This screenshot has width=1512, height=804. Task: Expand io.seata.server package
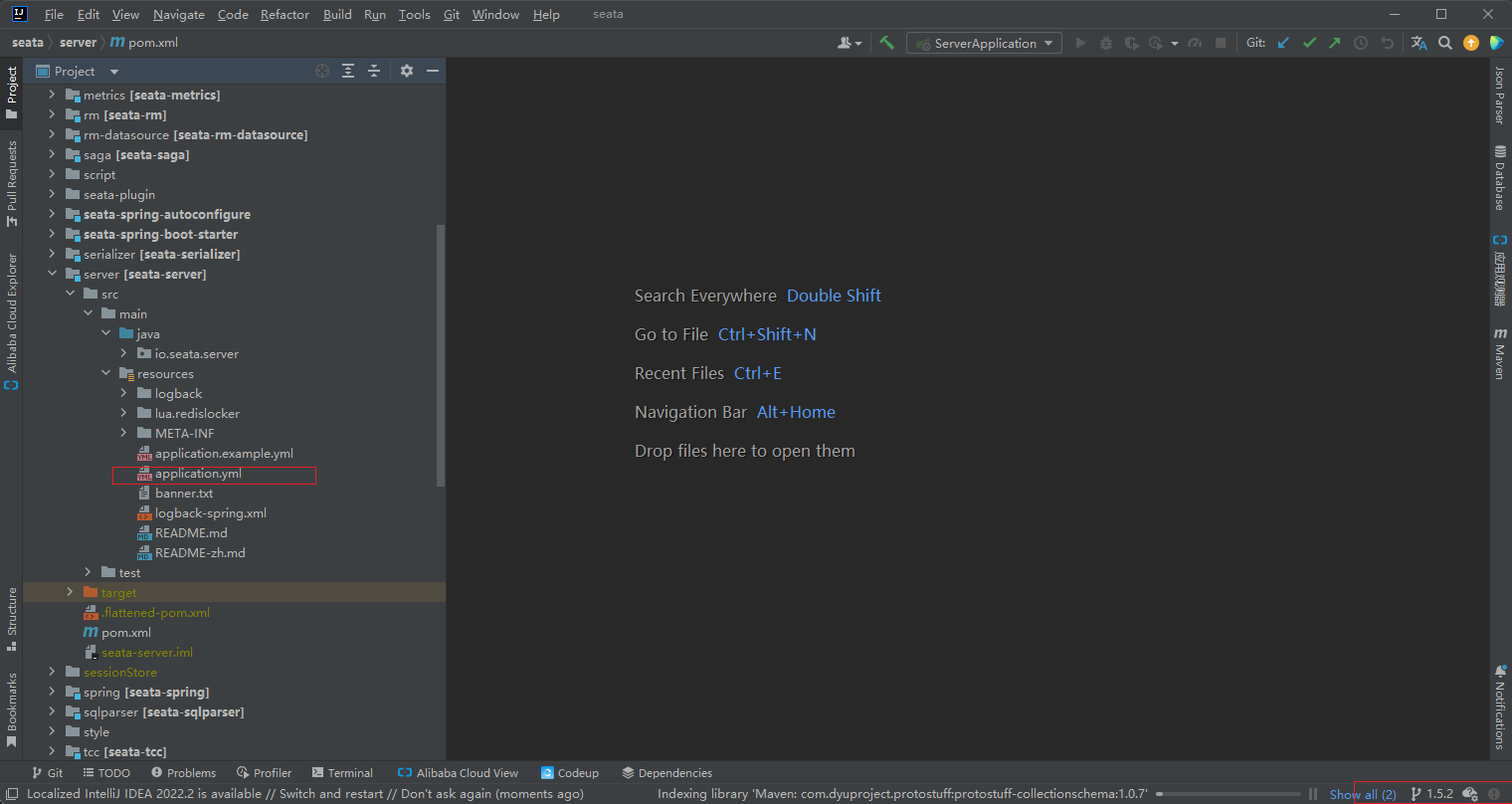click(x=123, y=354)
